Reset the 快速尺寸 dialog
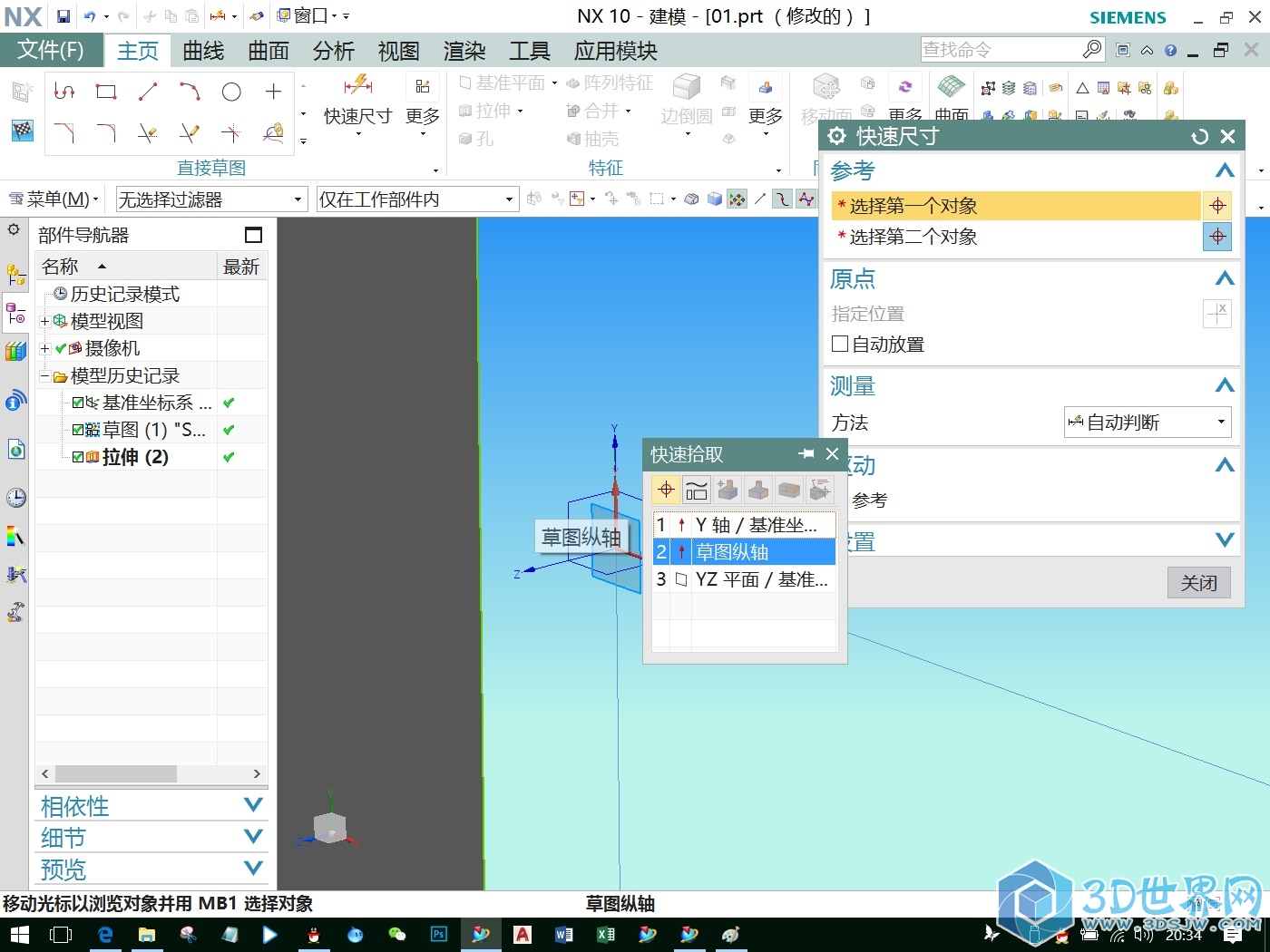This screenshot has width=1270, height=952. (x=1200, y=136)
